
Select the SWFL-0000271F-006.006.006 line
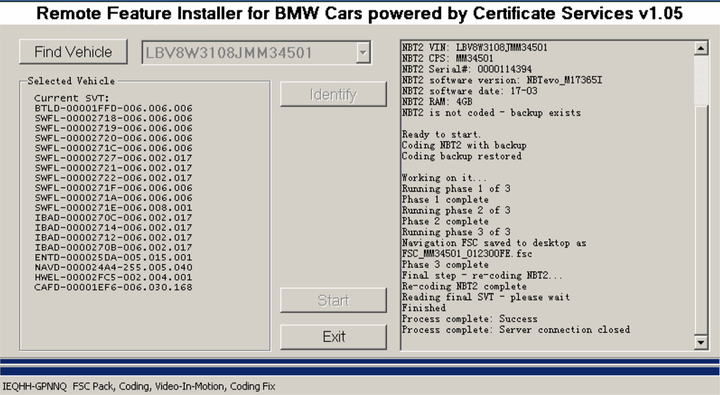tap(113, 188)
